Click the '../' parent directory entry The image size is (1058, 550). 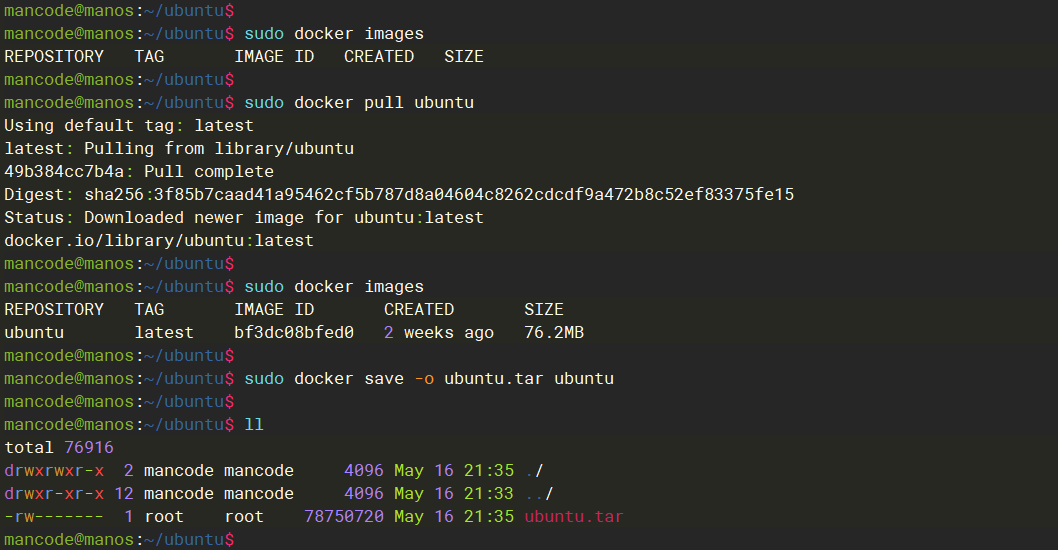coord(539,494)
